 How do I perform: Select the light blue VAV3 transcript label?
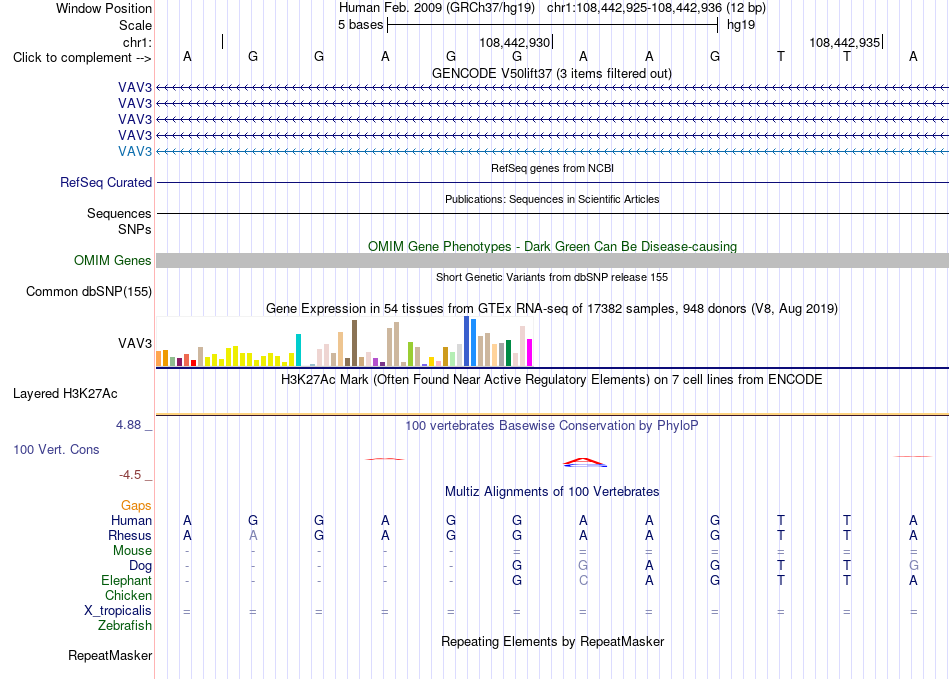click(x=135, y=151)
